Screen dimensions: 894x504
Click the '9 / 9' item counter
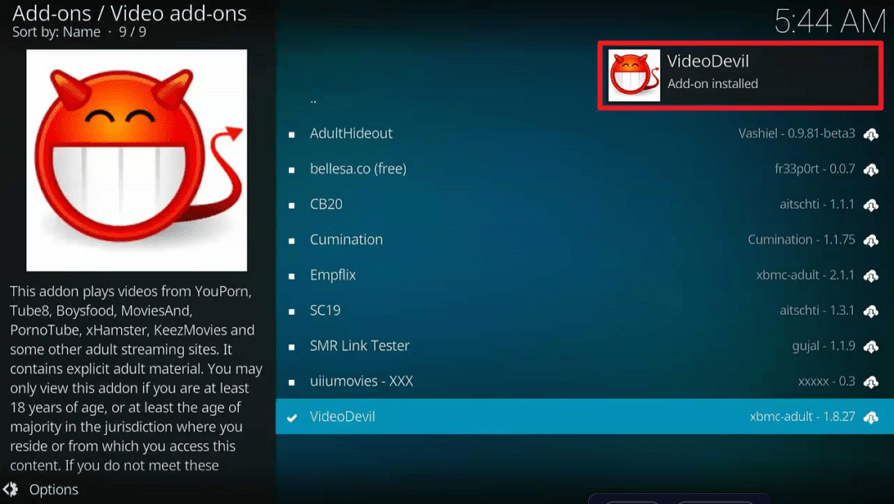(132, 32)
